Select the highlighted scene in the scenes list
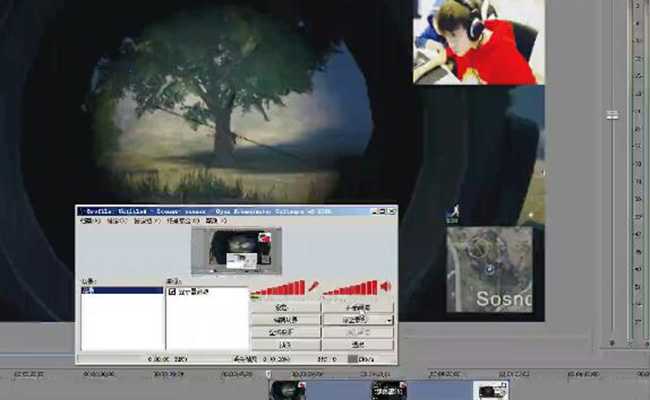This screenshot has width=650, height=400. click(120, 292)
